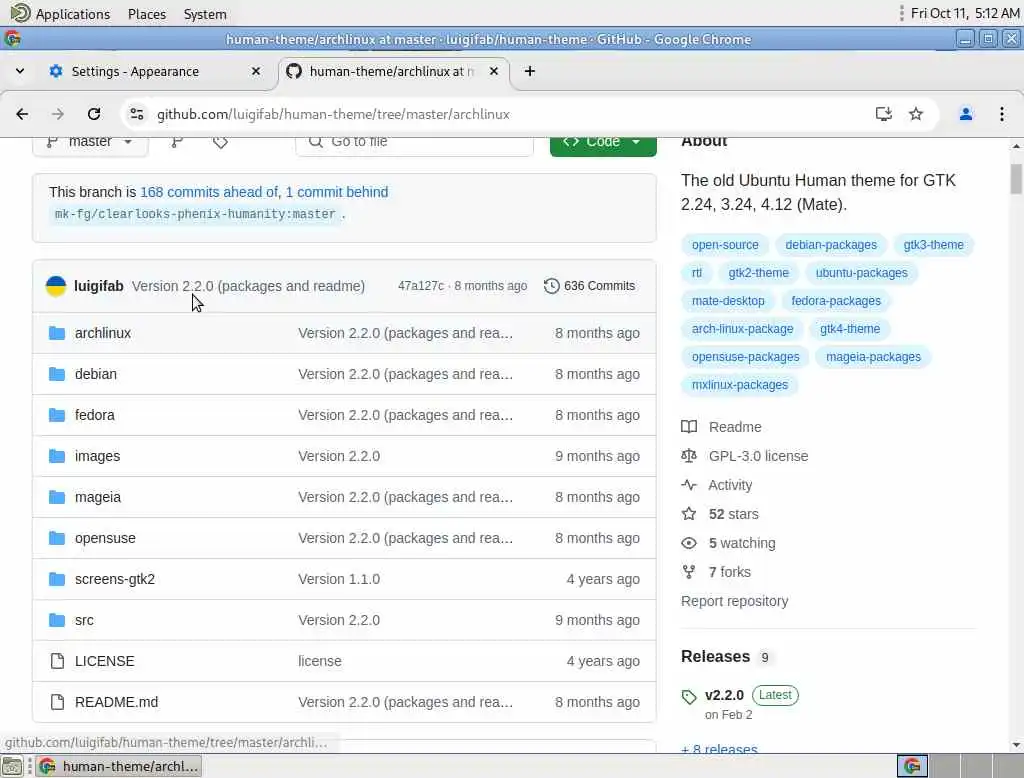Open the LICENSE file
This screenshot has width=1024, height=778.
pyautogui.click(x=104, y=661)
